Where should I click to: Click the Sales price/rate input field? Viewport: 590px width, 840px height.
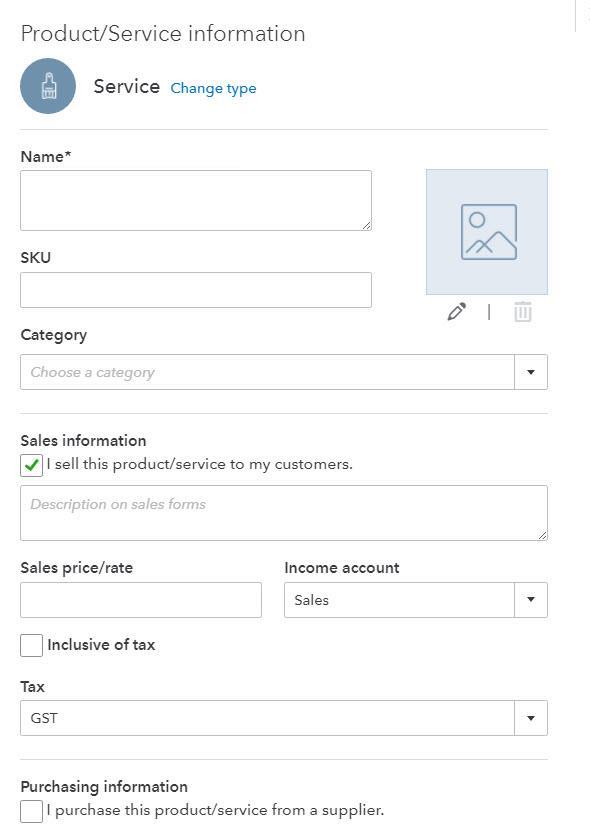pyautogui.click(x=141, y=600)
